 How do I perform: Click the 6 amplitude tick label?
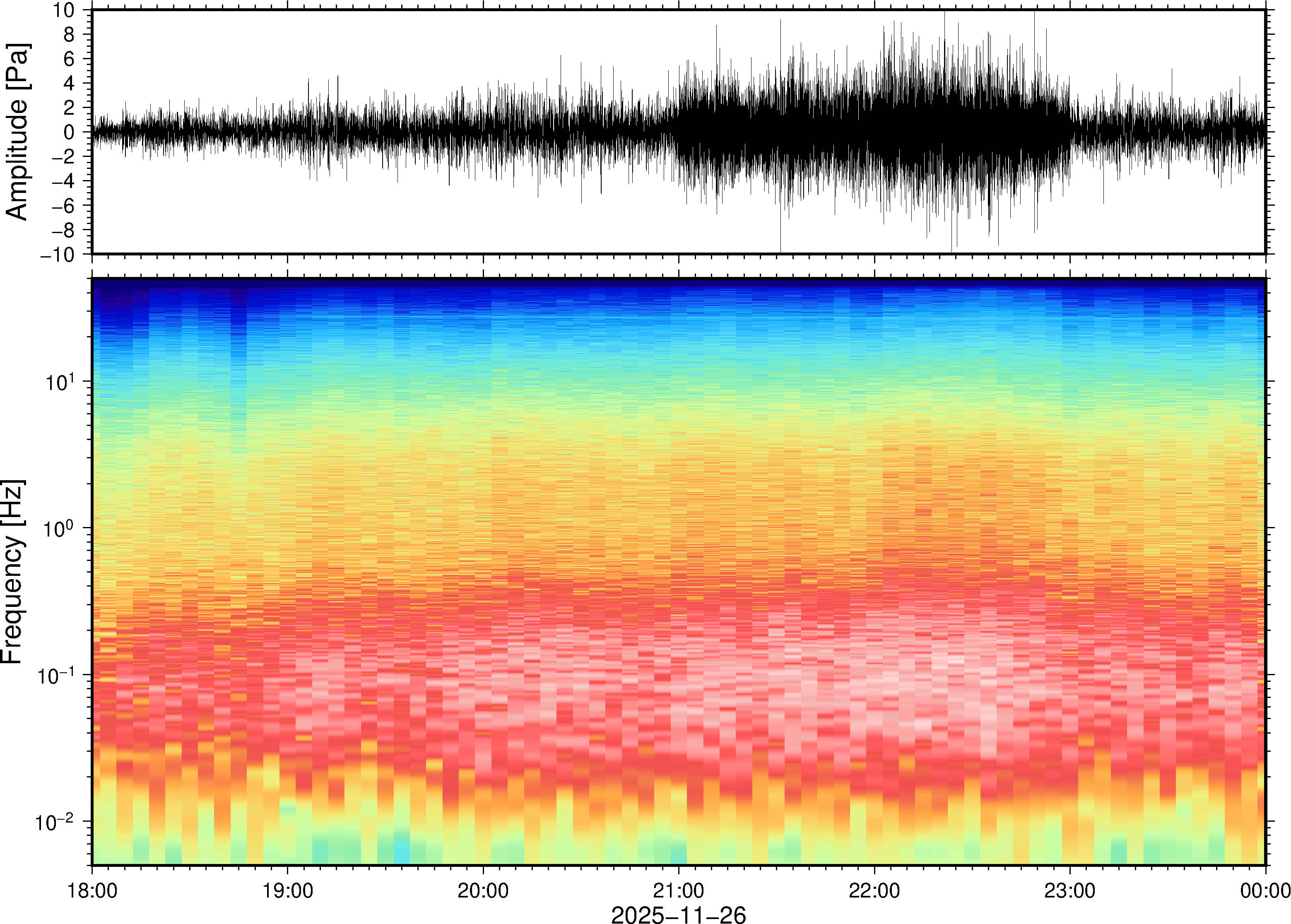pos(69,59)
